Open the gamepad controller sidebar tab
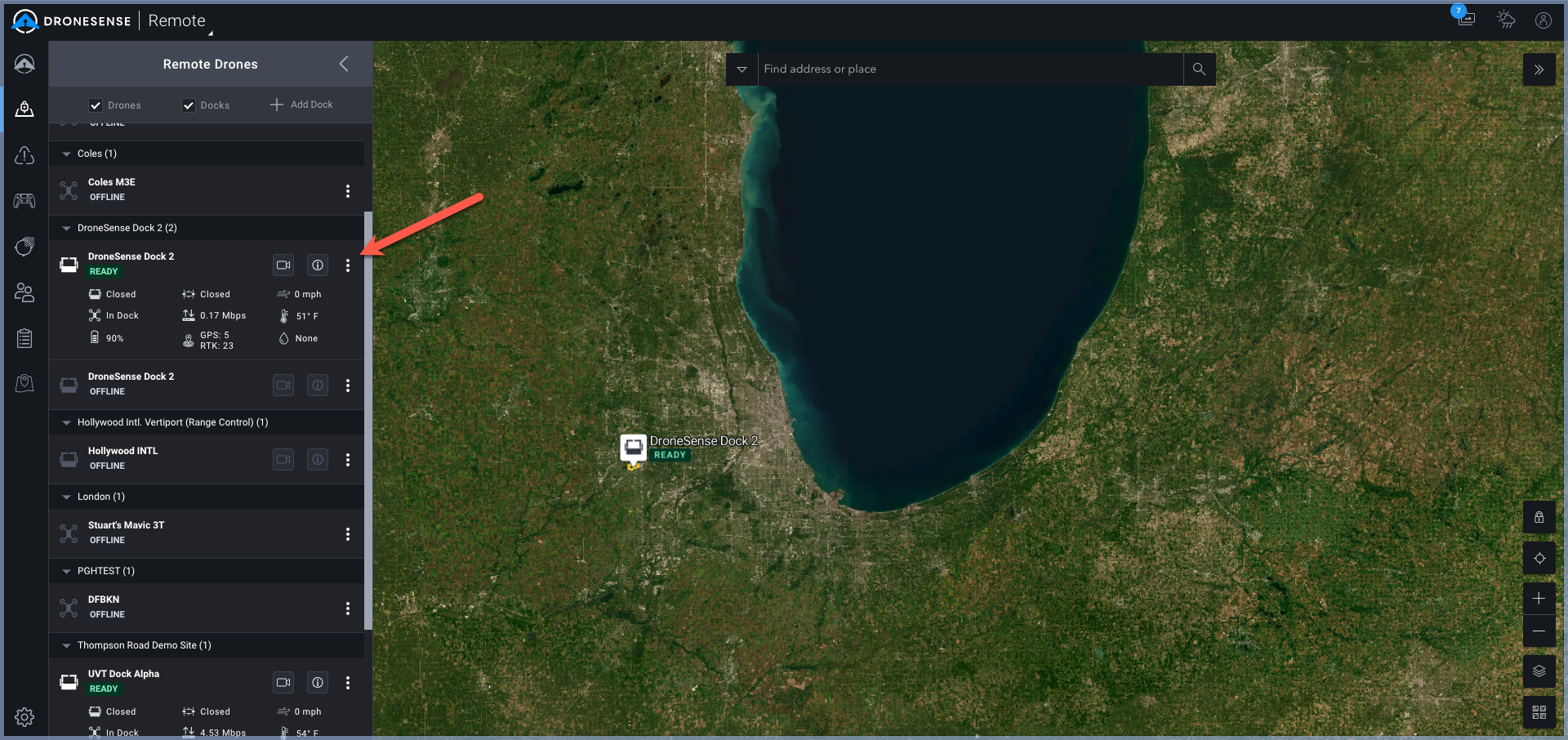Viewport: 1568px width, 740px height. tap(24, 200)
